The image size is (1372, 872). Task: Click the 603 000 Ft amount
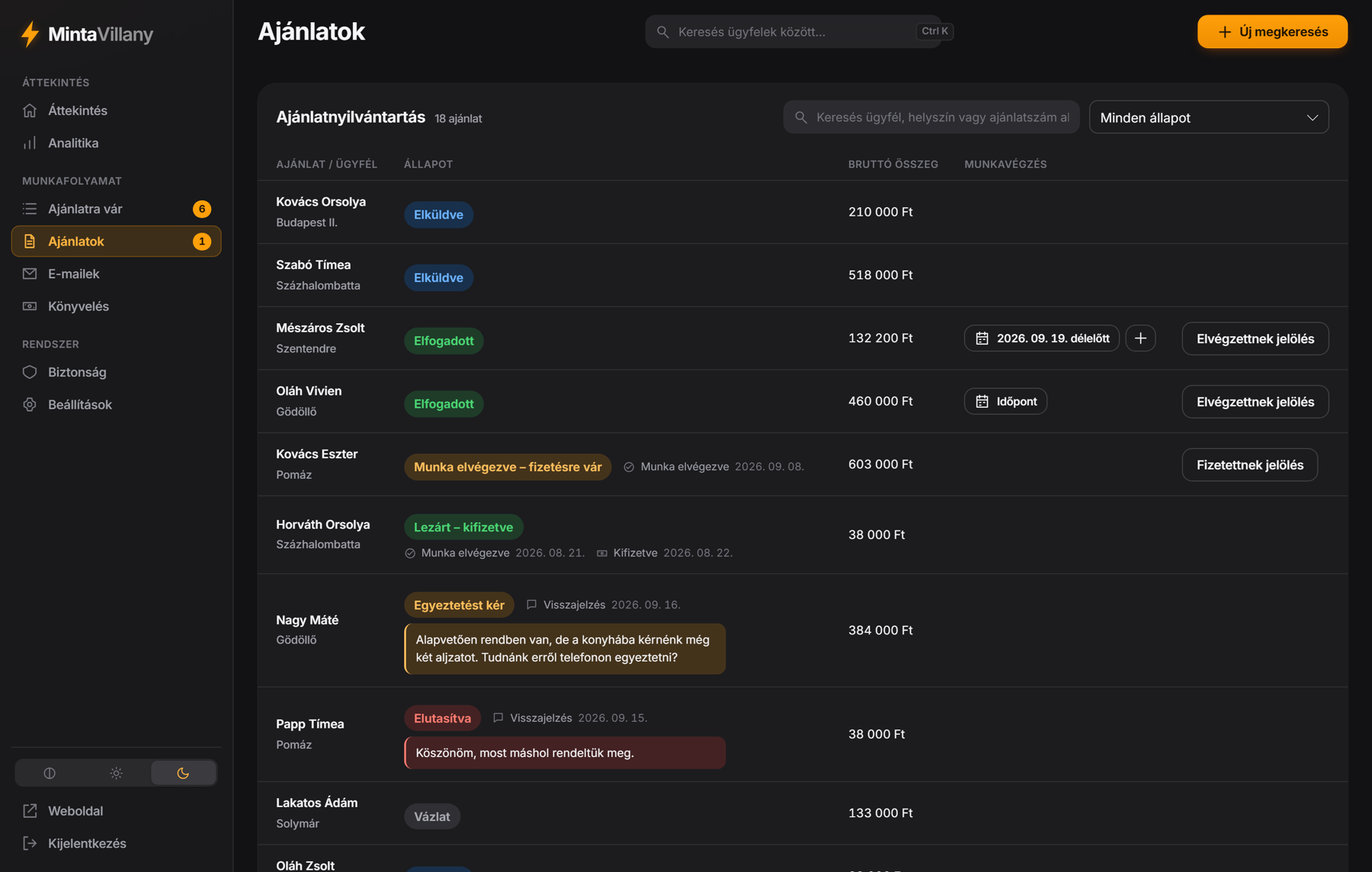tap(880, 464)
